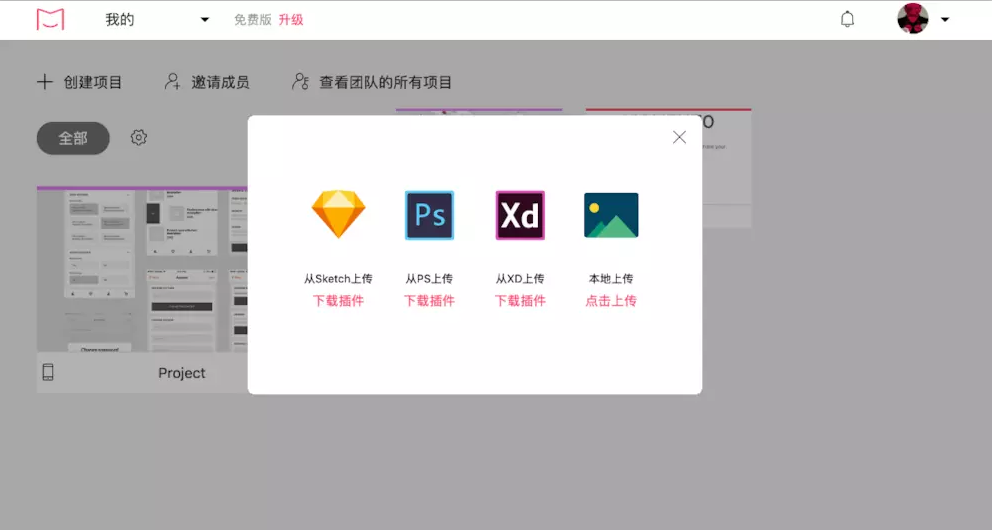Viewport: 992px width, 530px height.
Task: Click the Sketch diamond icon
Action: tap(338, 214)
